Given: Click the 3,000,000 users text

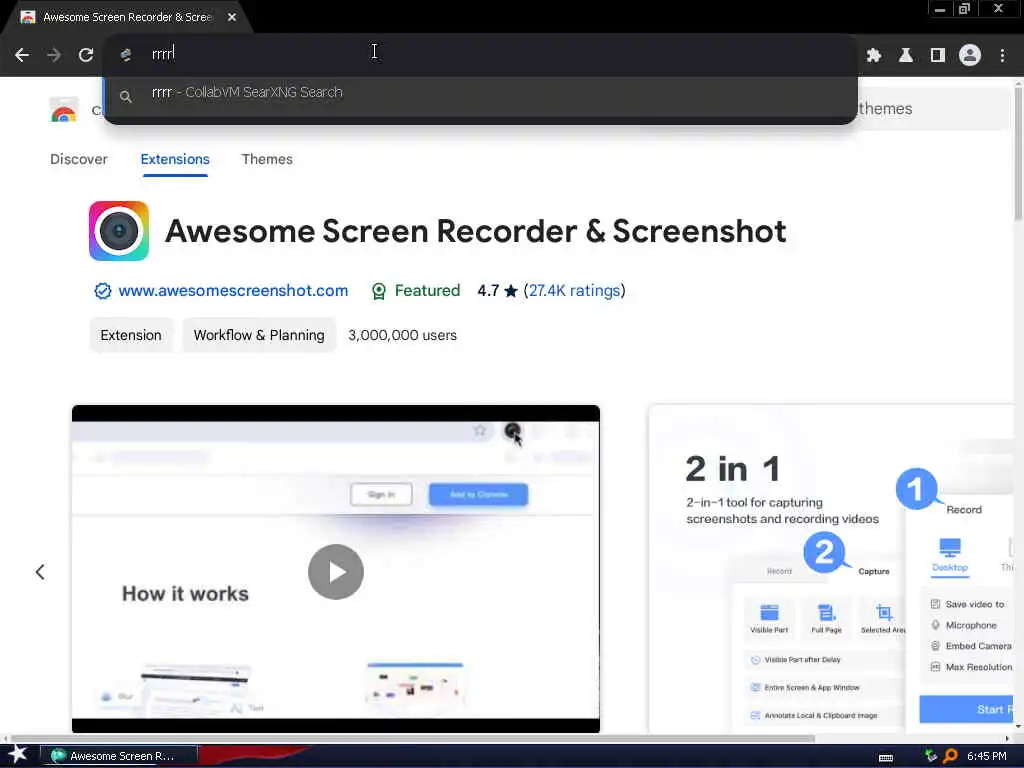Looking at the screenshot, I should pos(402,335).
